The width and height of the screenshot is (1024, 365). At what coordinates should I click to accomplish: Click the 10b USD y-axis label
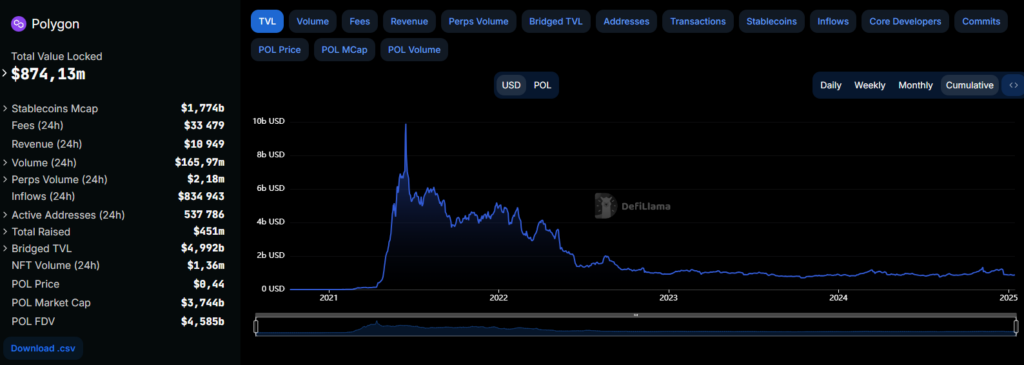click(x=268, y=121)
